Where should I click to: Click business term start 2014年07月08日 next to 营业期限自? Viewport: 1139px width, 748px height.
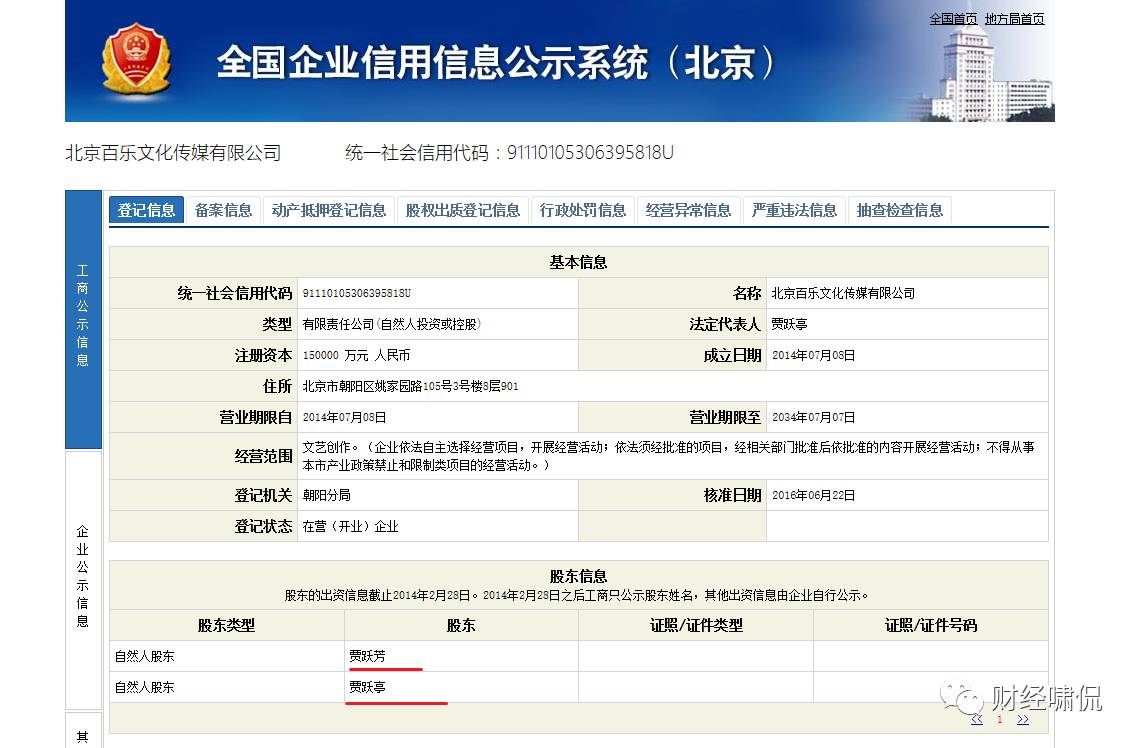point(344,417)
